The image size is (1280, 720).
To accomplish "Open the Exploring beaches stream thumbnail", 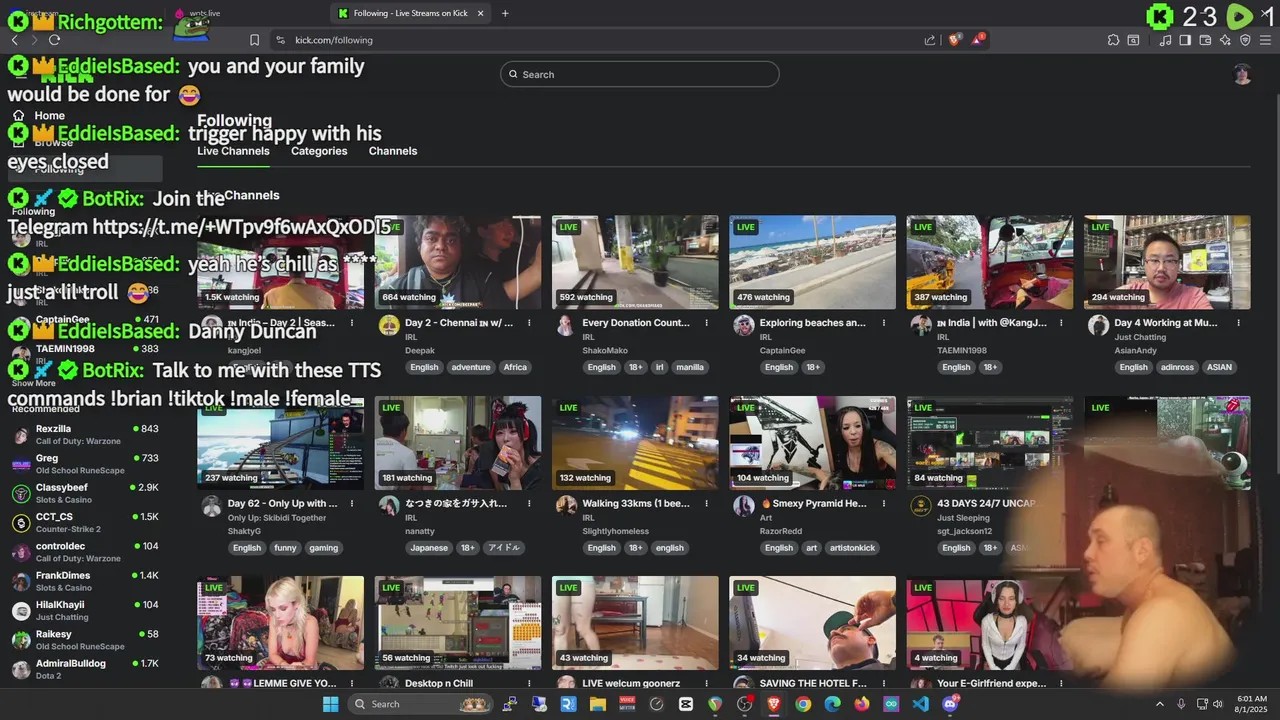I will point(812,262).
